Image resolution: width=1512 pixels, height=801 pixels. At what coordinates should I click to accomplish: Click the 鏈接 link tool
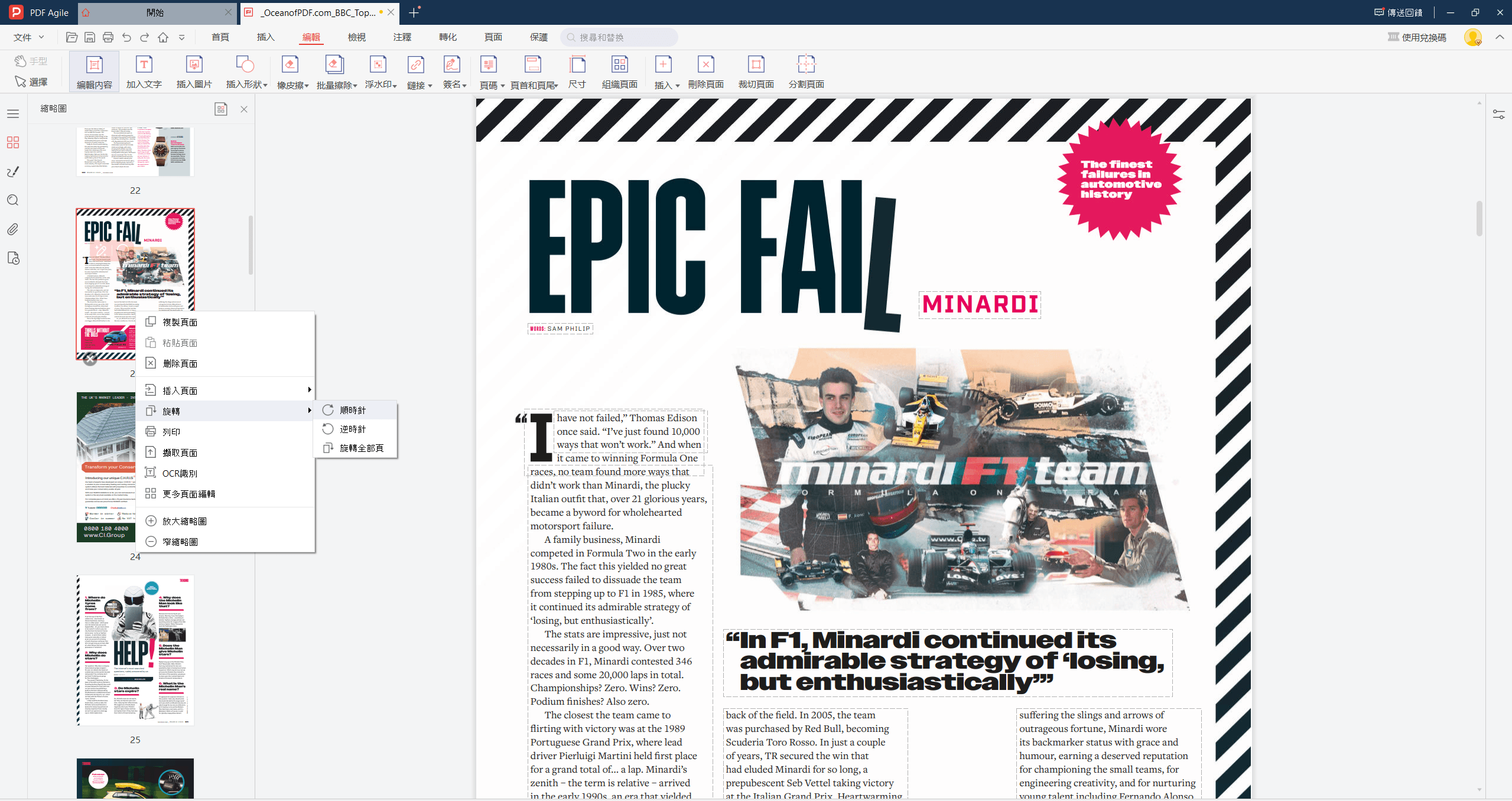tap(416, 72)
